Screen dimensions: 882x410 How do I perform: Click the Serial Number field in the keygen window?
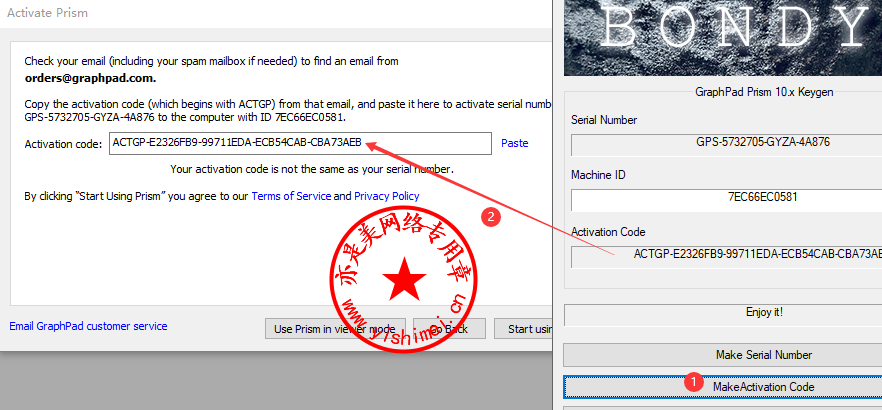[x=726, y=145]
